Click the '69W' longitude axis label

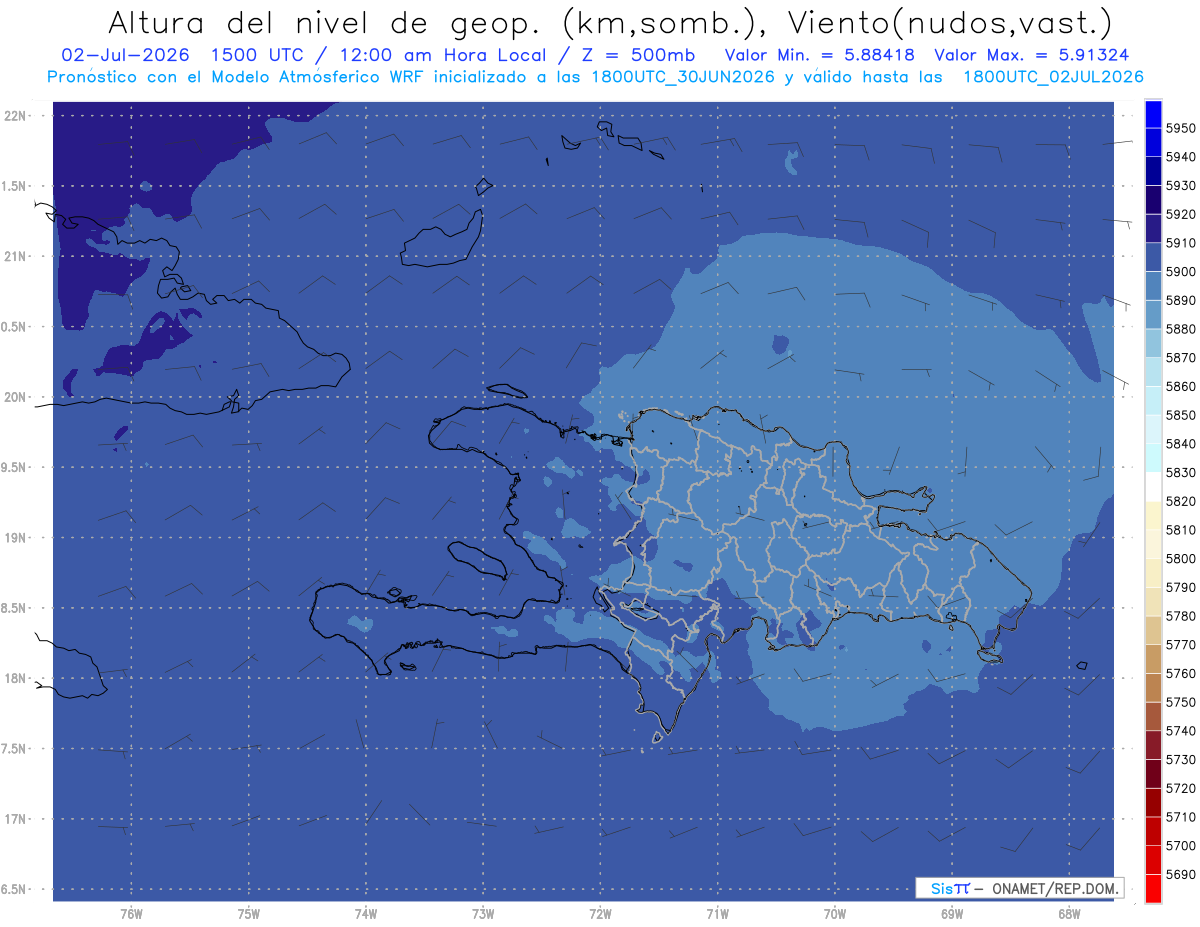[952, 914]
